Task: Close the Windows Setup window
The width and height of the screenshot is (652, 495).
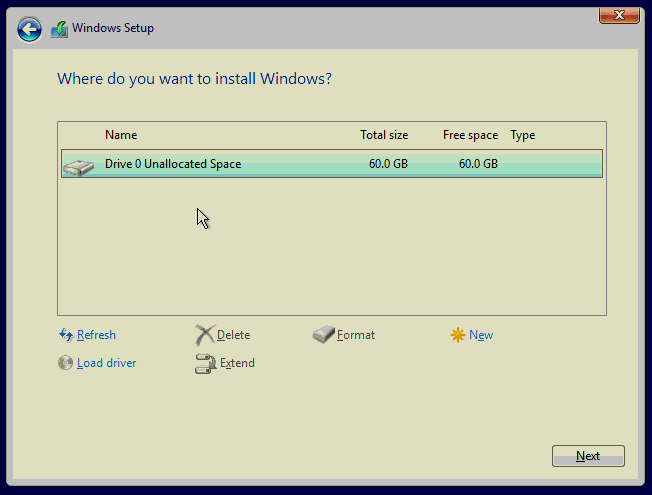Action: 619,15
